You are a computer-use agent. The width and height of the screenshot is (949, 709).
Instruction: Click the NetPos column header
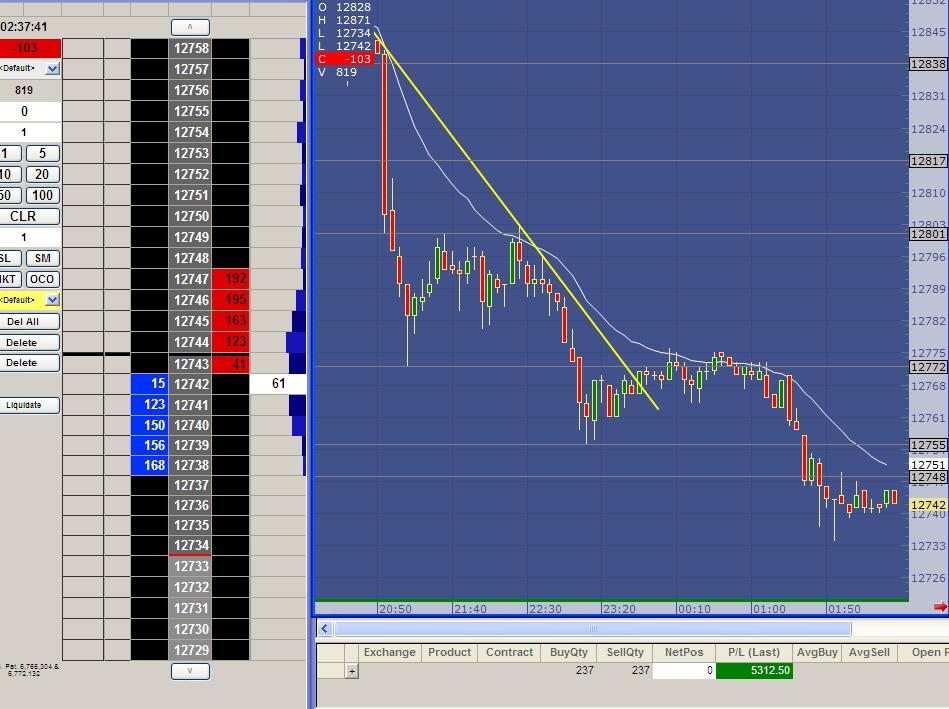pos(683,652)
